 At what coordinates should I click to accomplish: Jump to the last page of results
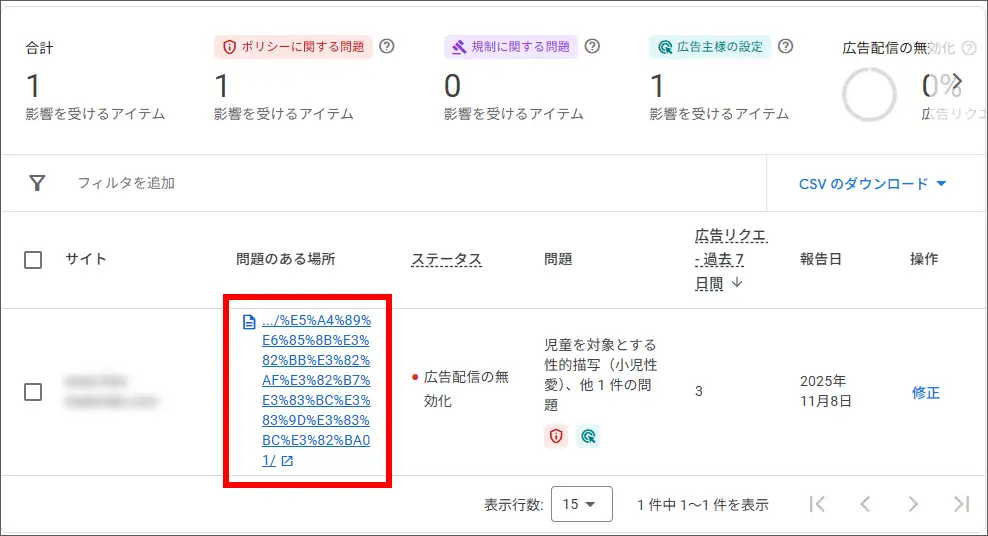pyautogui.click(x=961, y=505)
